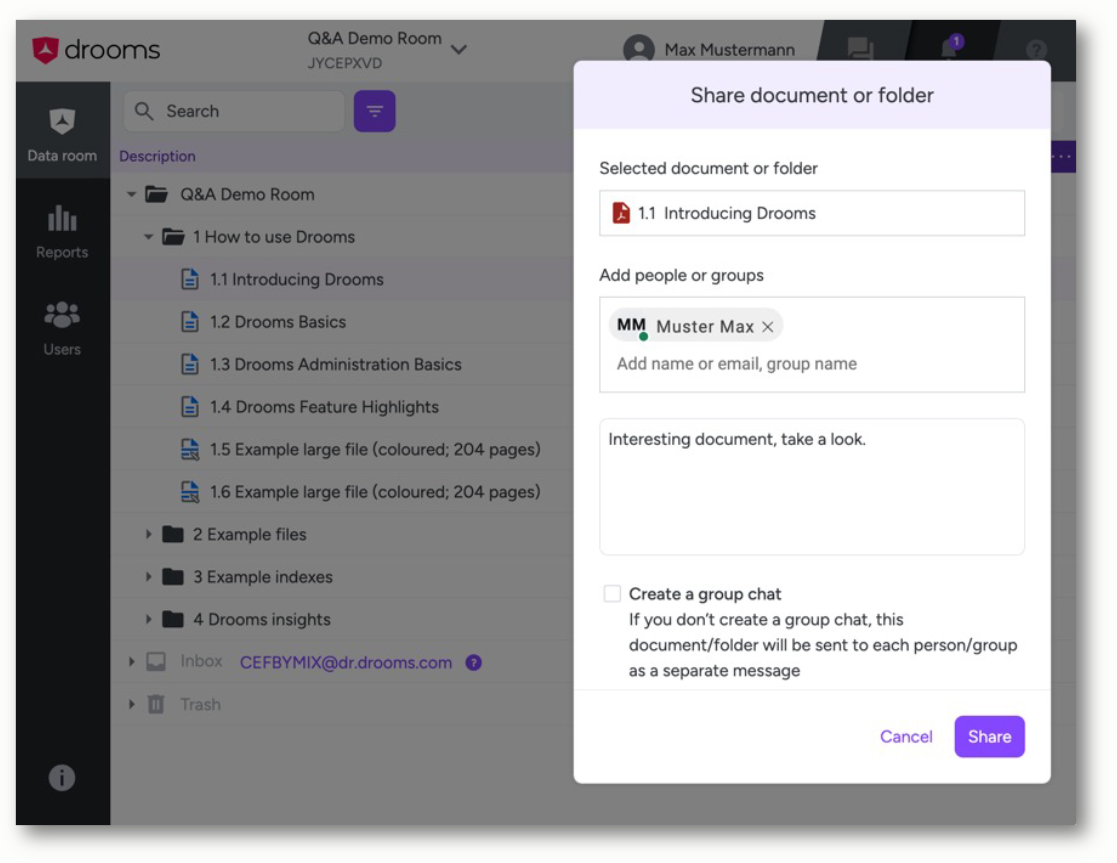Open the Users sidebar section
This screenshot has height=863, width=1117.
point(62,329)
